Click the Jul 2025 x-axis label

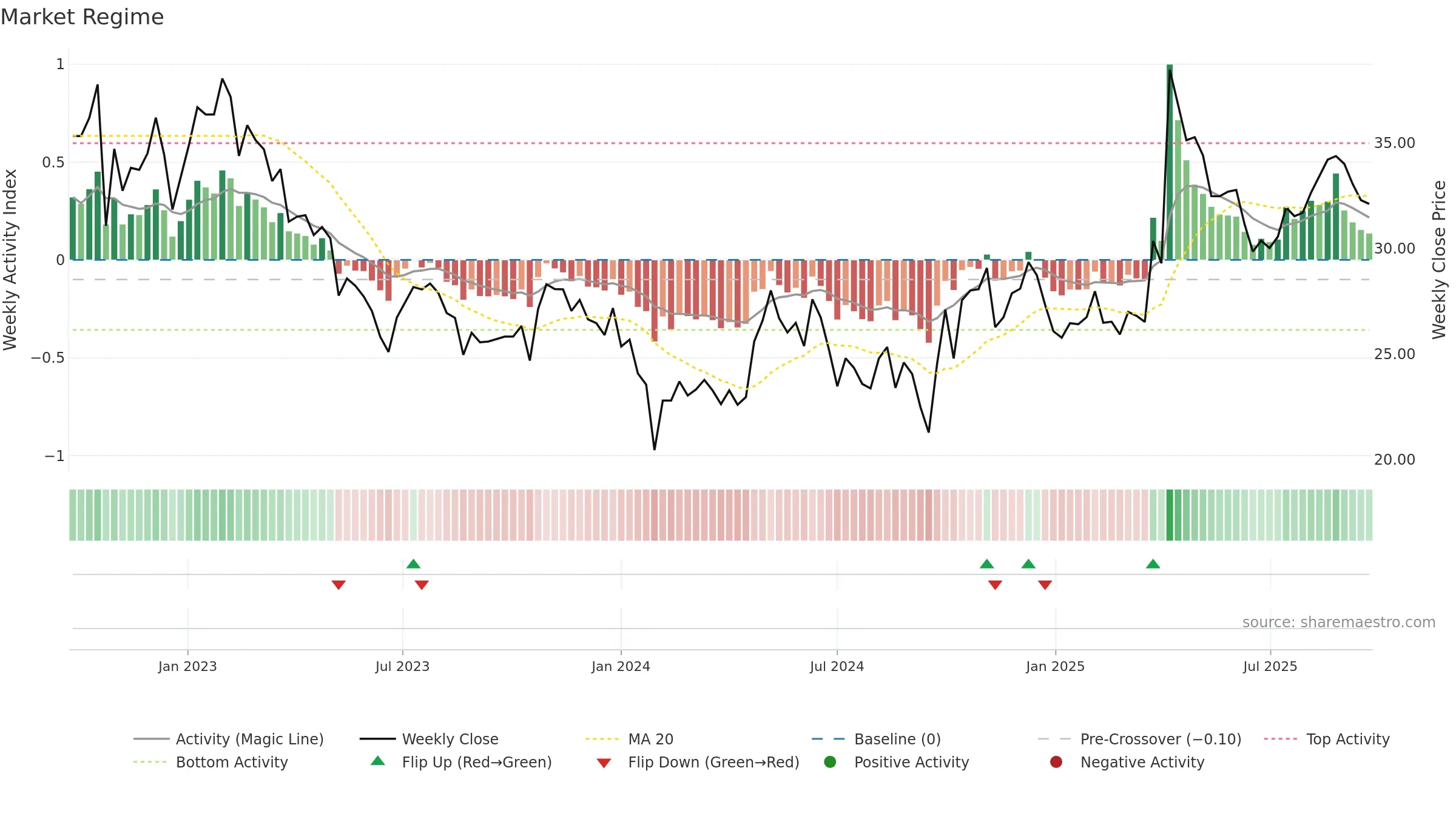tap(1270, 667)
